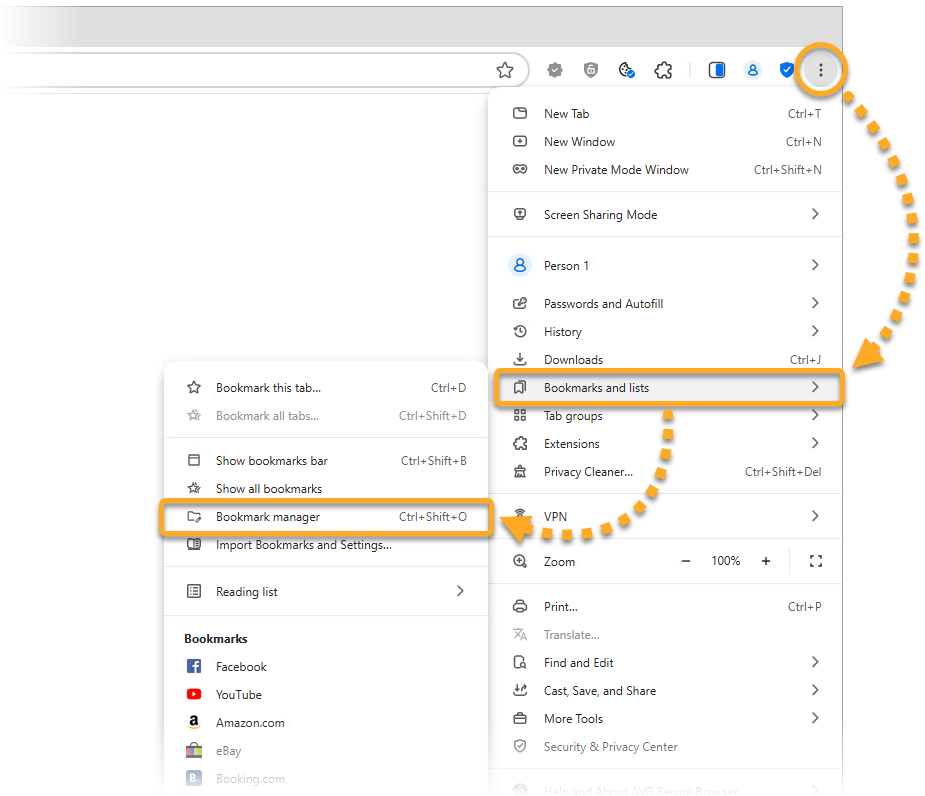Toggle Show bookmarks bar
This screenshot has width=925, height=796.
[271, 461]
